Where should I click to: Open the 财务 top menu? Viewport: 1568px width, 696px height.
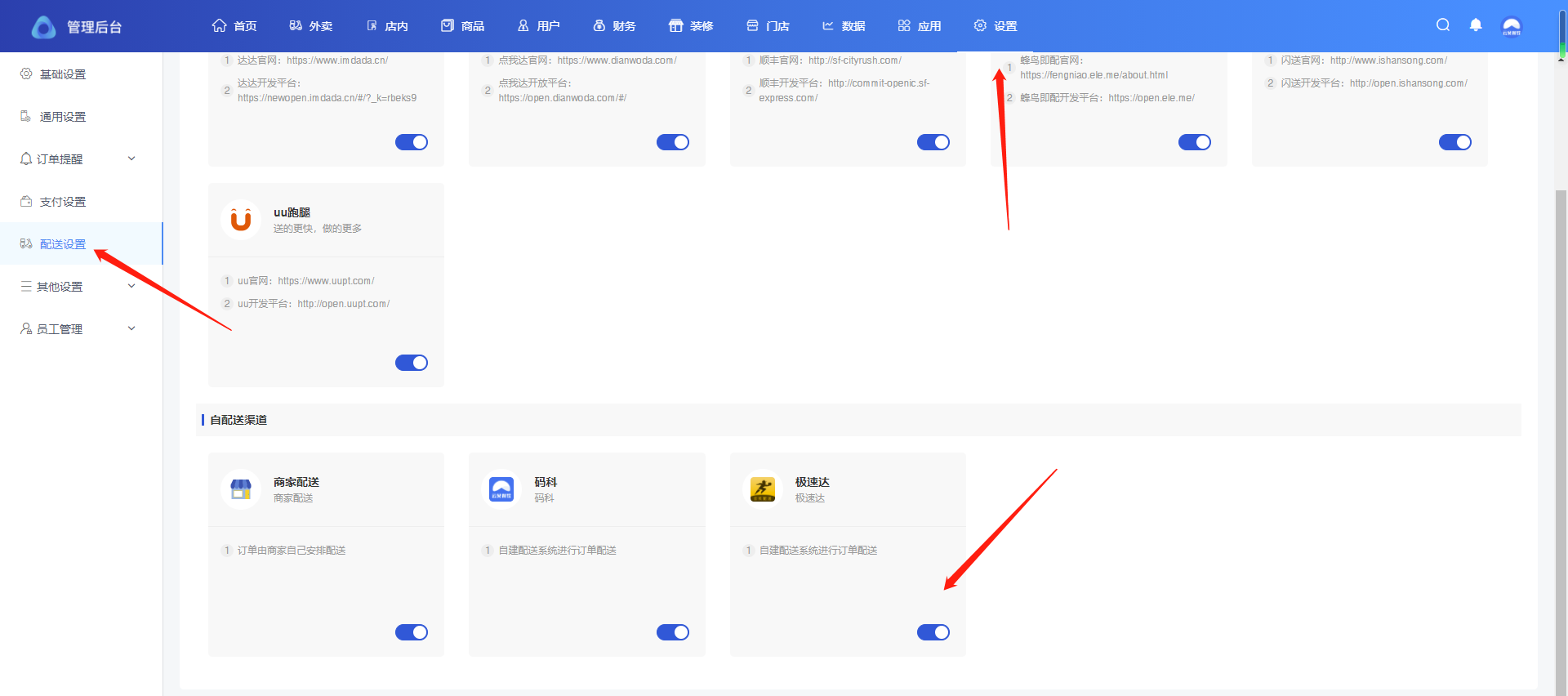click(x=614, y=26)
